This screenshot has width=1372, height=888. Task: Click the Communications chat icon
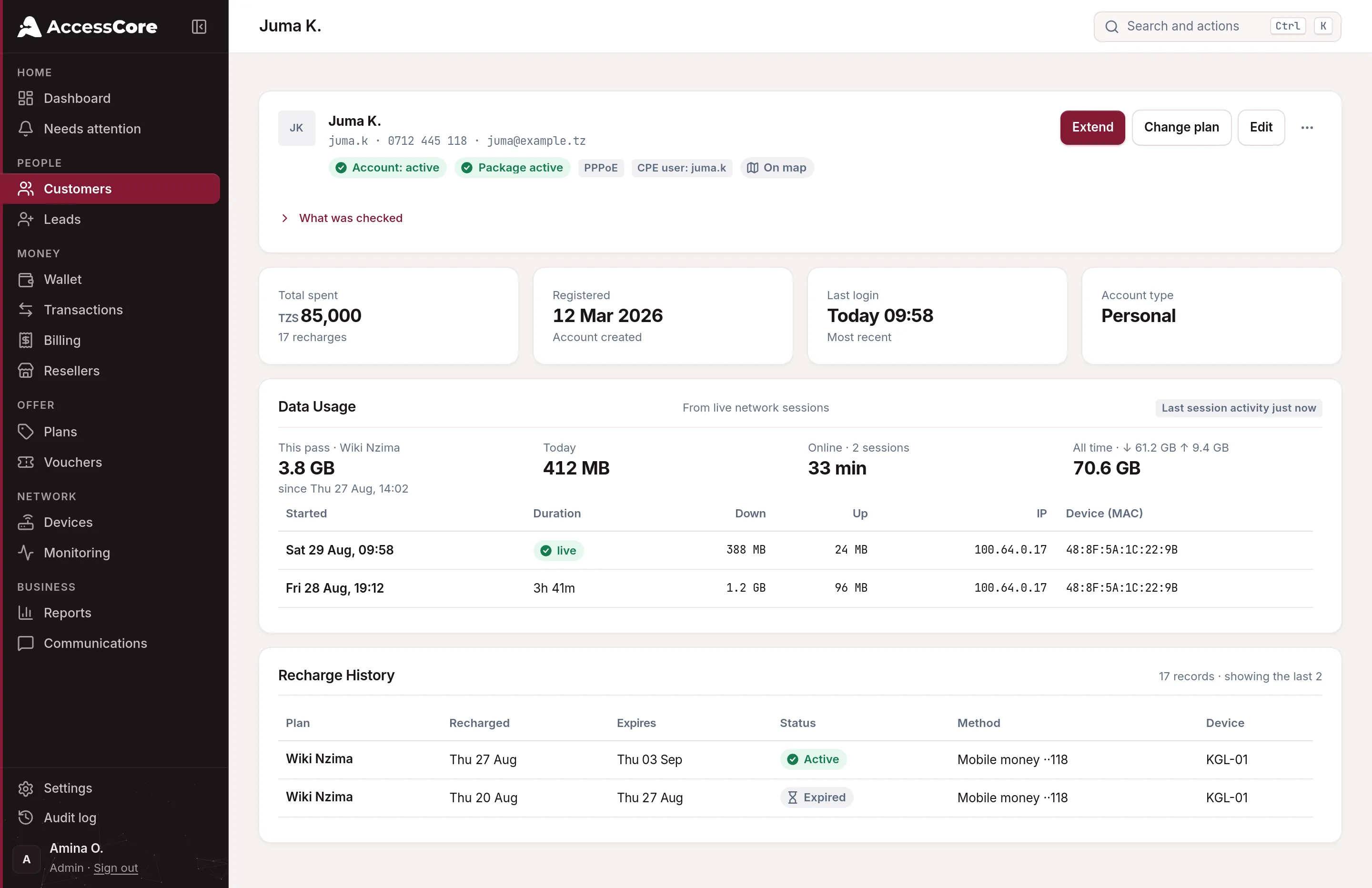pos(25,643)
